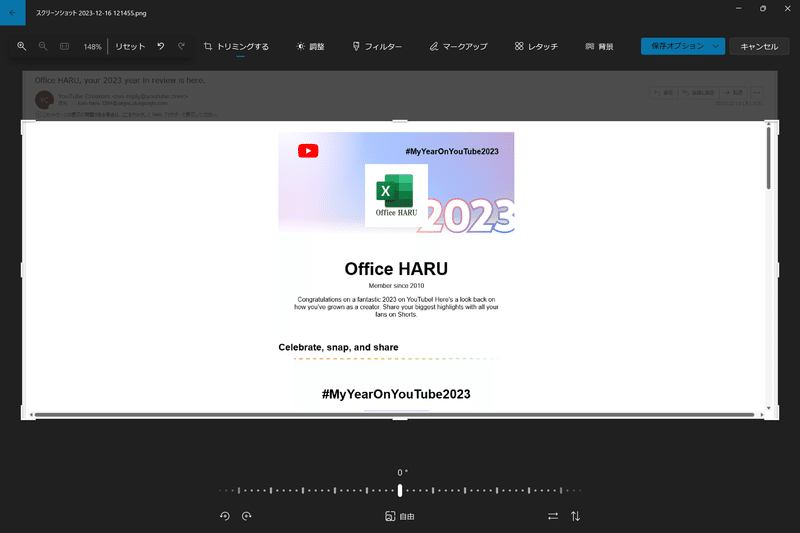Close the Photos editor window
The height and width of the screenshot is (533, 800).
pos(787,9)
